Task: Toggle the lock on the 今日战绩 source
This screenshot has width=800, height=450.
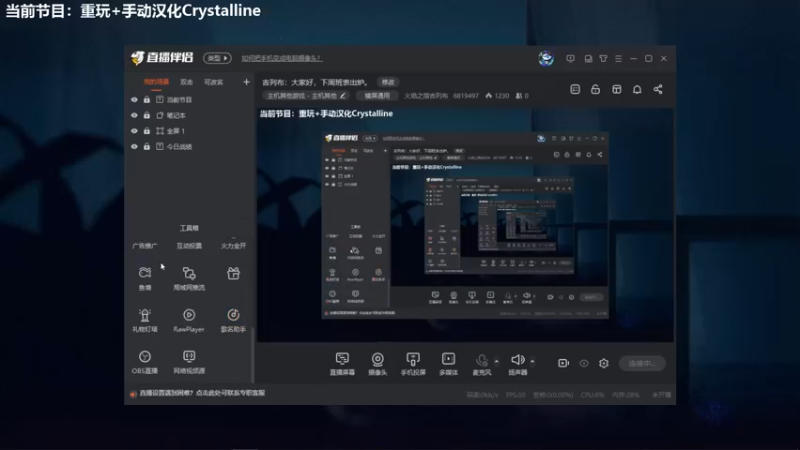Action: (x=147, y=146)
